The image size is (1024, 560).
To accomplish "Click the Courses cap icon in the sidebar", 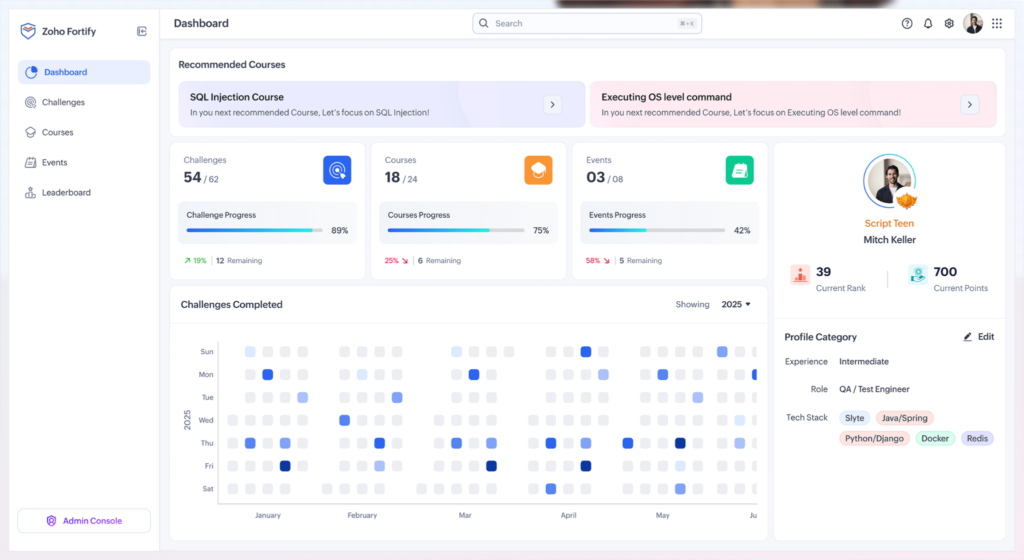I will pos(30,132).
